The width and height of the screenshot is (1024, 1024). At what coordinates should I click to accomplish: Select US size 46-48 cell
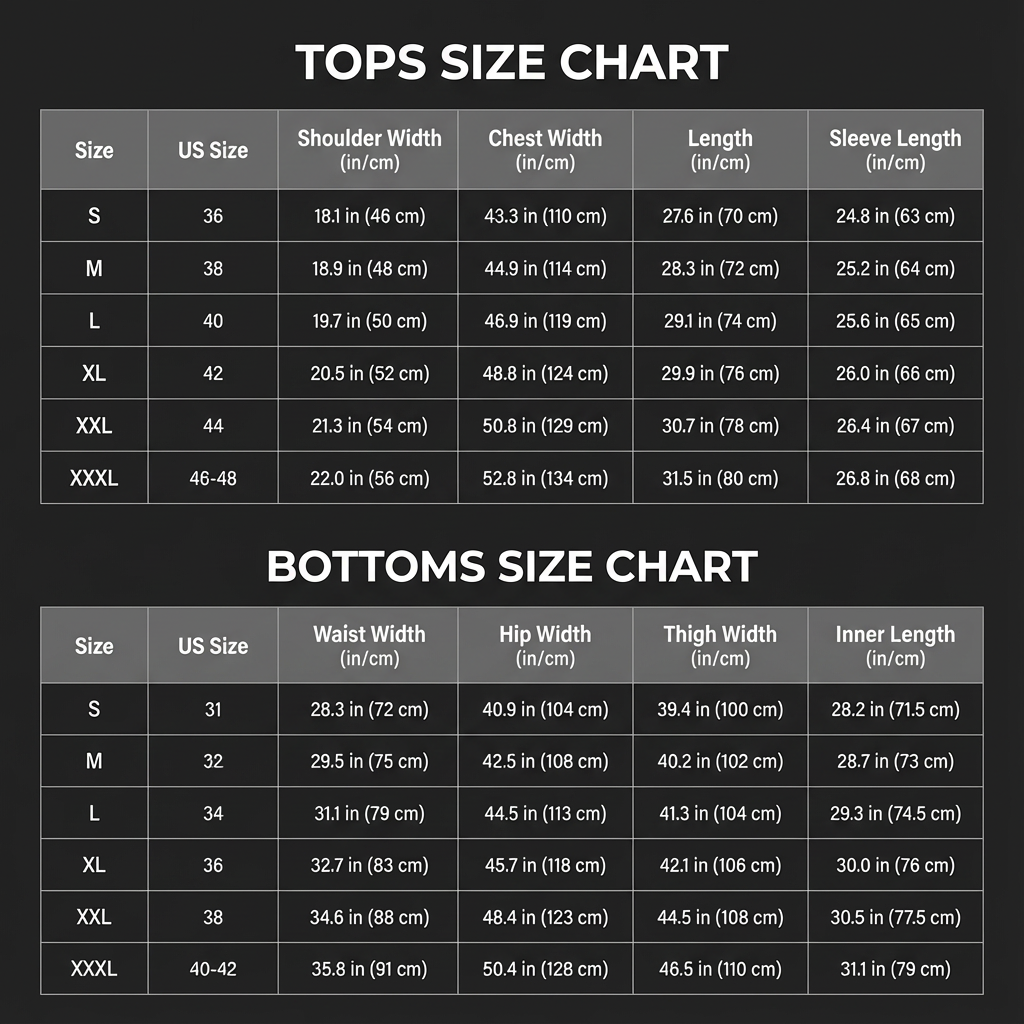pos(213,478)
